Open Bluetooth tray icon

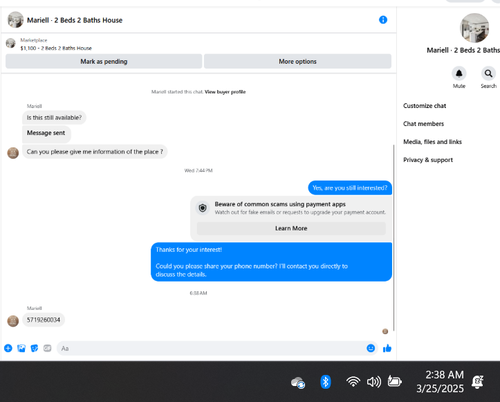(325, 382)
